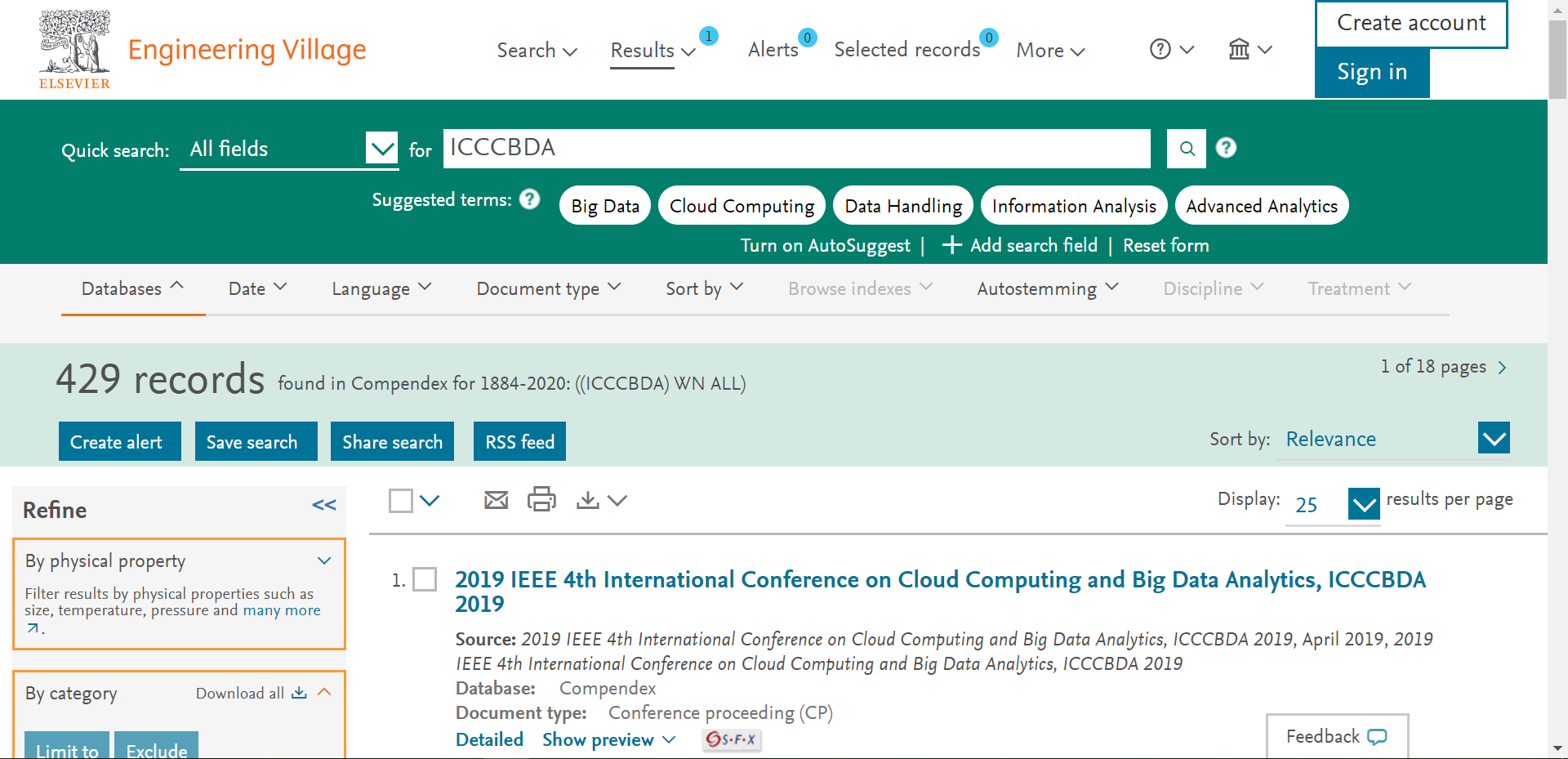This screenshot has height=759, width=1568.
Task: Click the Feedback speech bubble icon
Action: [1377, 737]
